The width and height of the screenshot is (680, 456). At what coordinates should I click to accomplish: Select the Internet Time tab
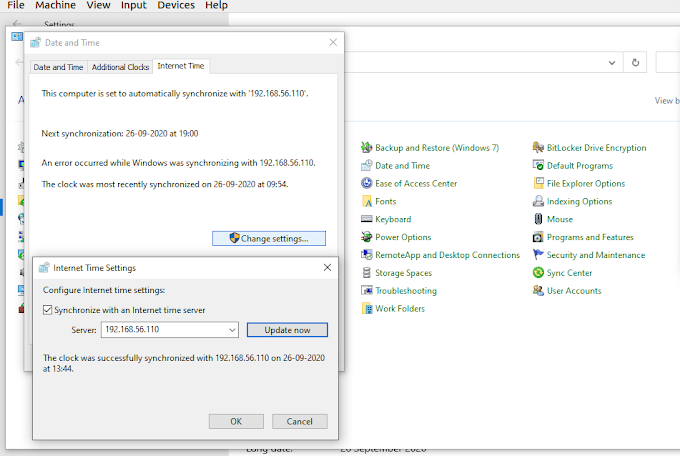pyautogui.click(x=181, y=66)
